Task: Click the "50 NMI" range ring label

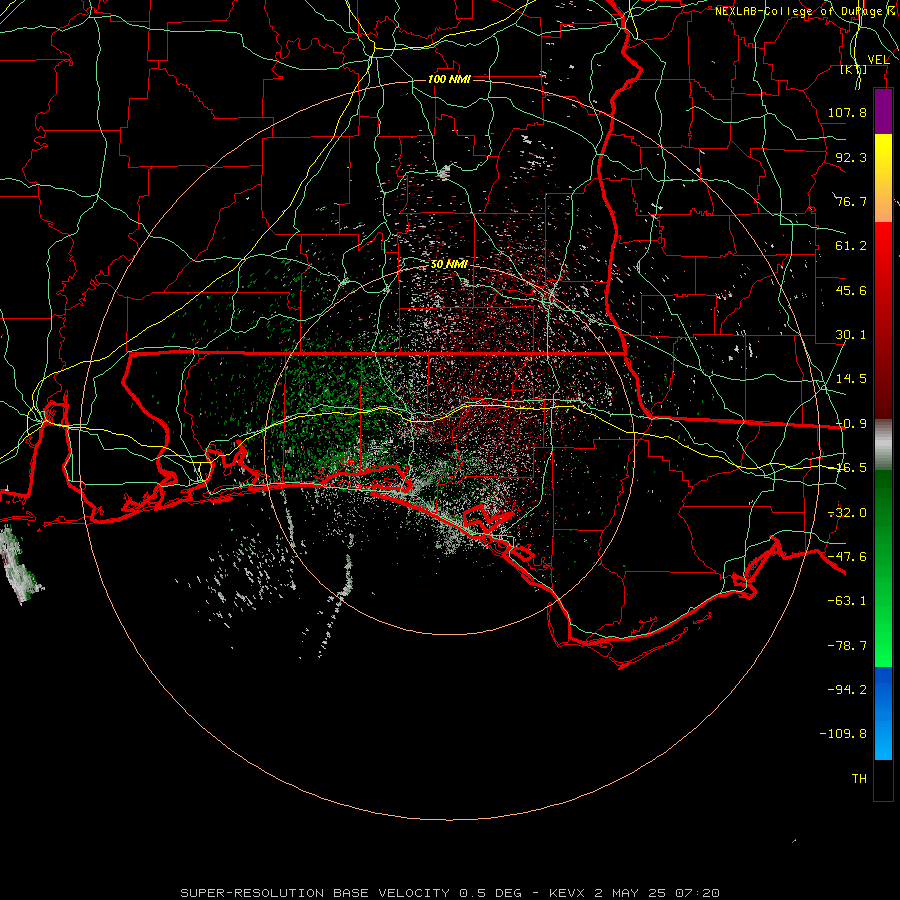Action: coord(449,264)
